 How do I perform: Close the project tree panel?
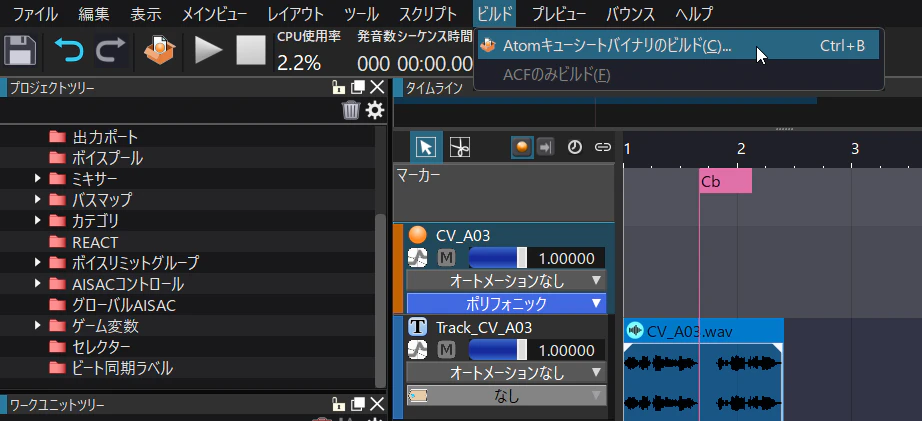tap(377, 88)
